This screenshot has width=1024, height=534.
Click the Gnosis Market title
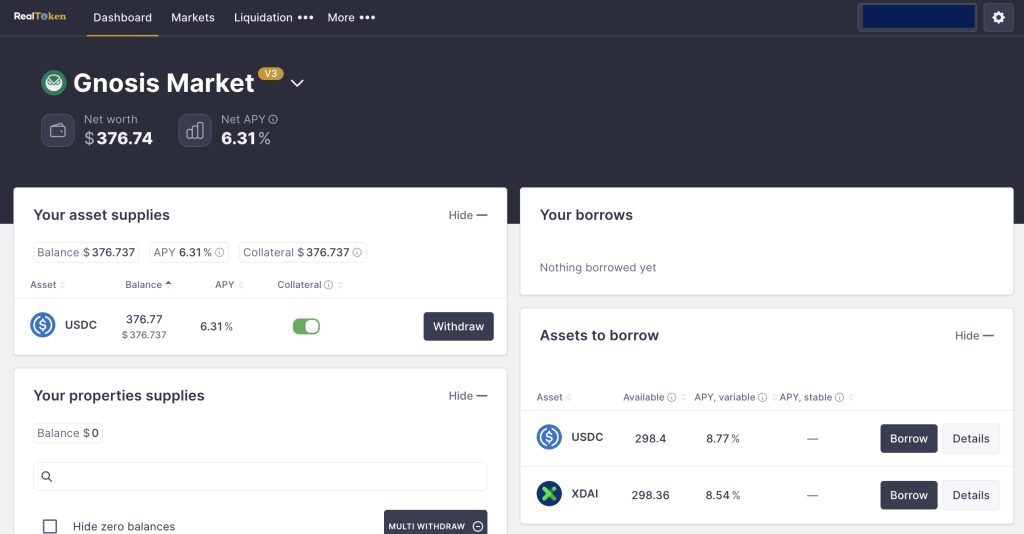pos(163,84)
